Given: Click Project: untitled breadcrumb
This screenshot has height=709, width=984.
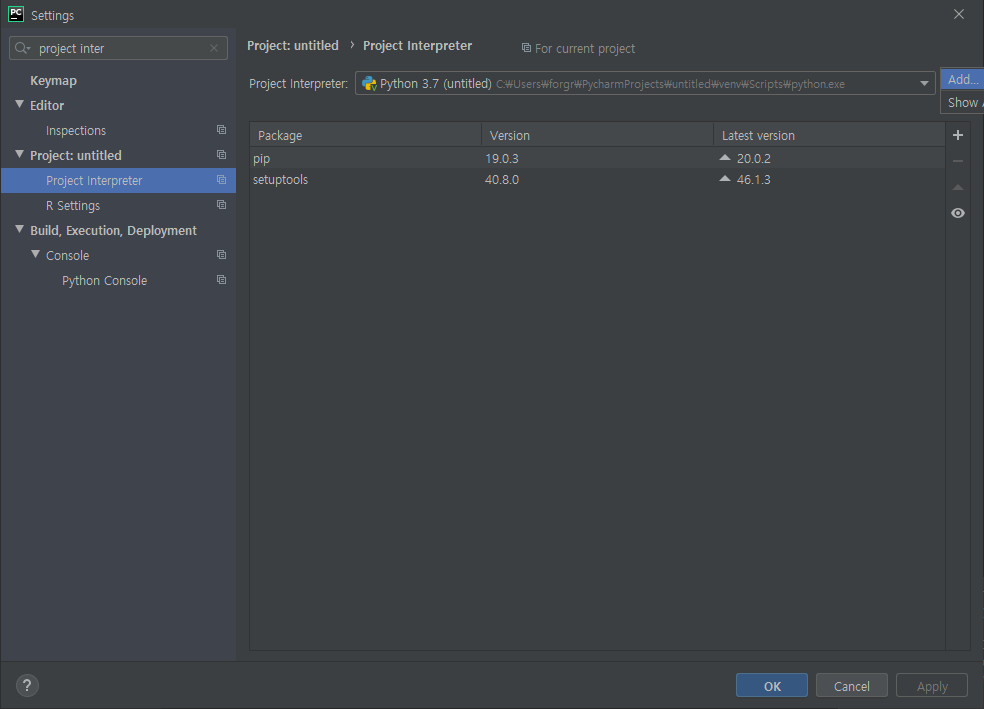Looking at the screenshot, I should click(292, 46).
